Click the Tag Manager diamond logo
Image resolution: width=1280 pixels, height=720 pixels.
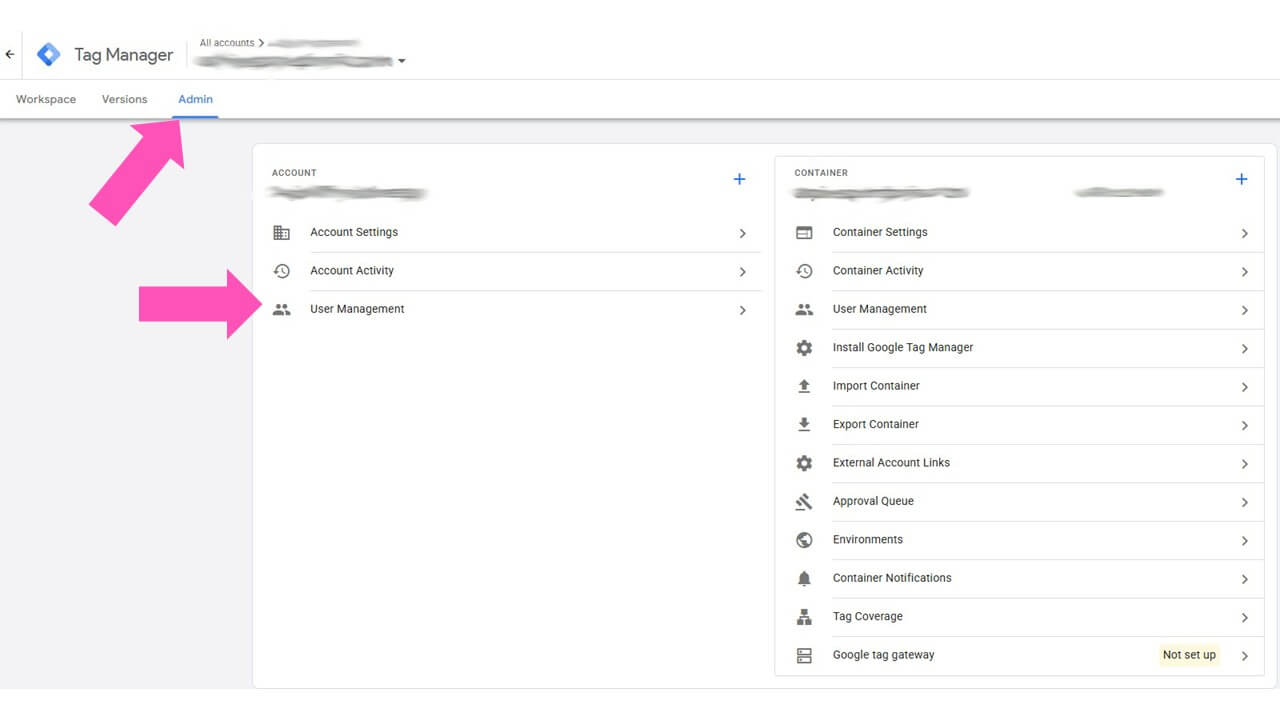point(48,55)
